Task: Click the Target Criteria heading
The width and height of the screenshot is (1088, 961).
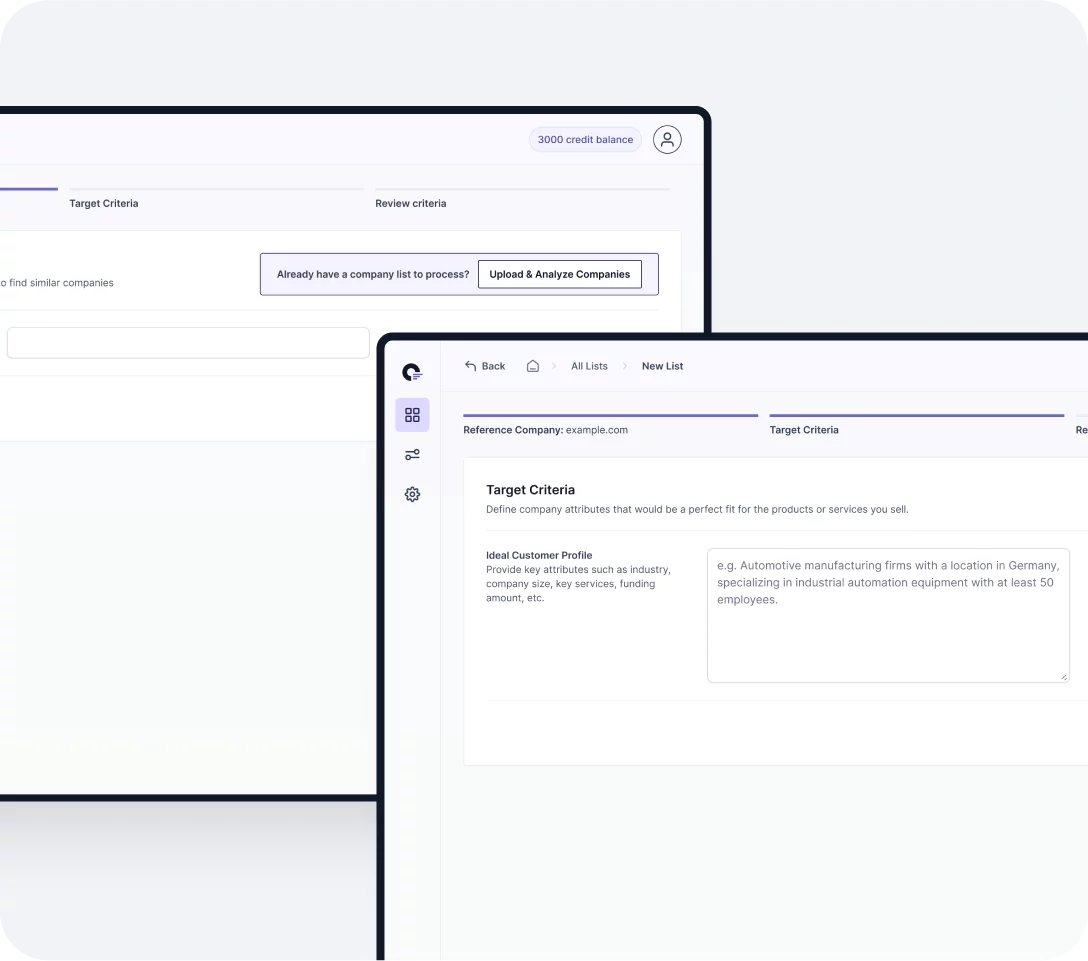Action: 530,490
